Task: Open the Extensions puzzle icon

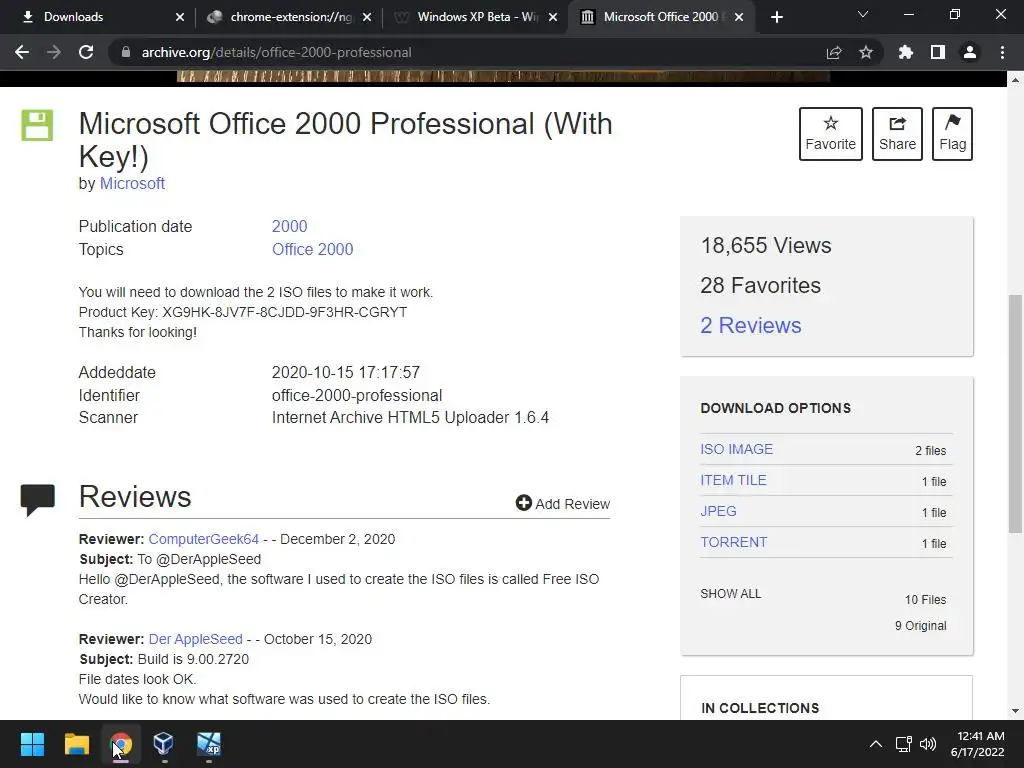Action: 906,52
